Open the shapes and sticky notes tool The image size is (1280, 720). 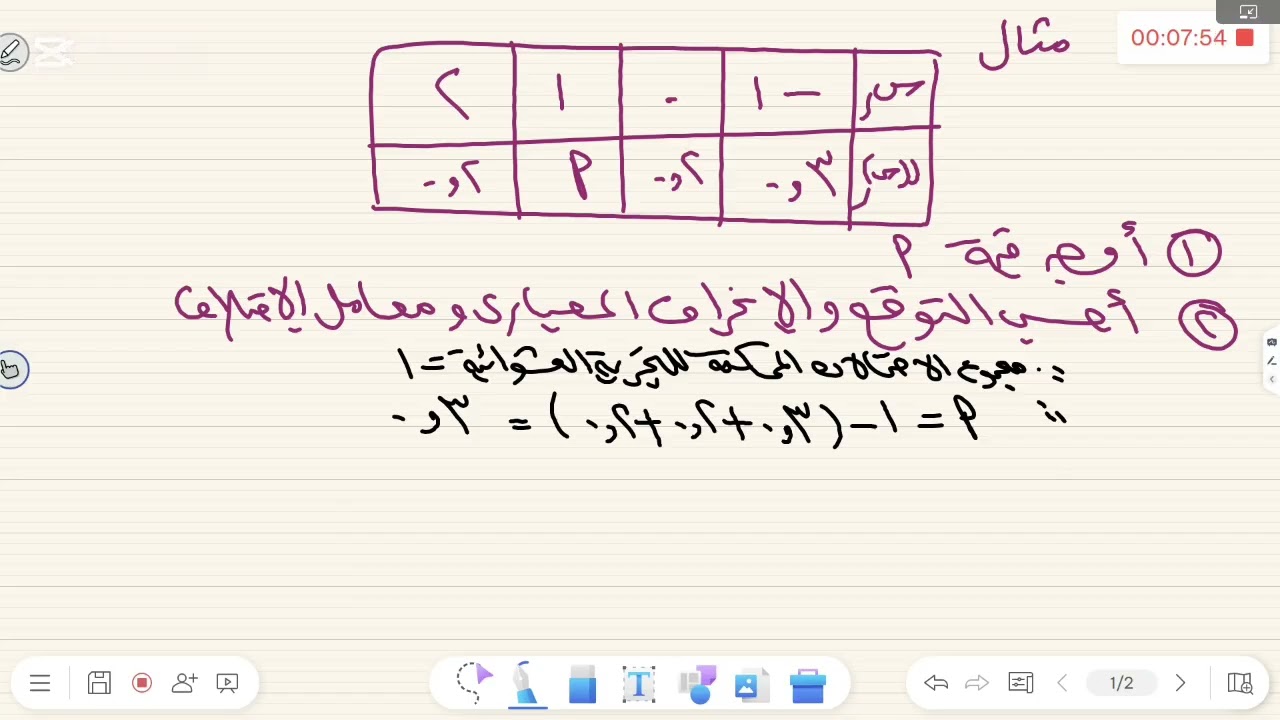[x=697, y=685]
